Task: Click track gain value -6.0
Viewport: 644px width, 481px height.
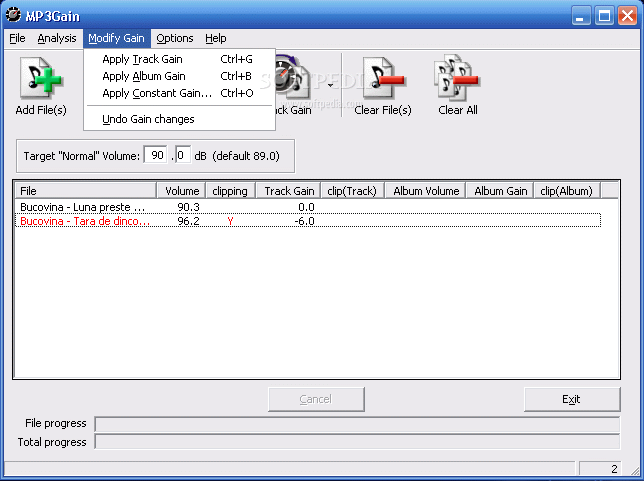Action: coord(304,221)
